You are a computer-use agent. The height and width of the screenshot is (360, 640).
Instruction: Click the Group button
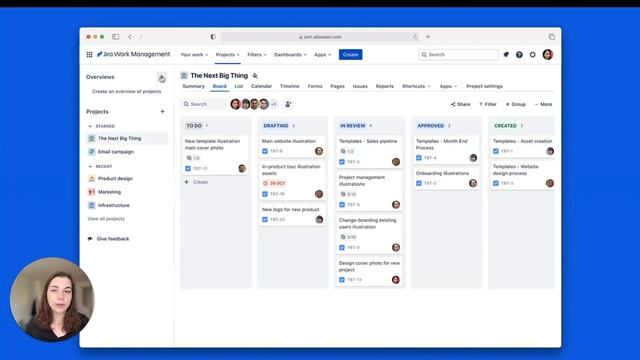tap(516, 104)
